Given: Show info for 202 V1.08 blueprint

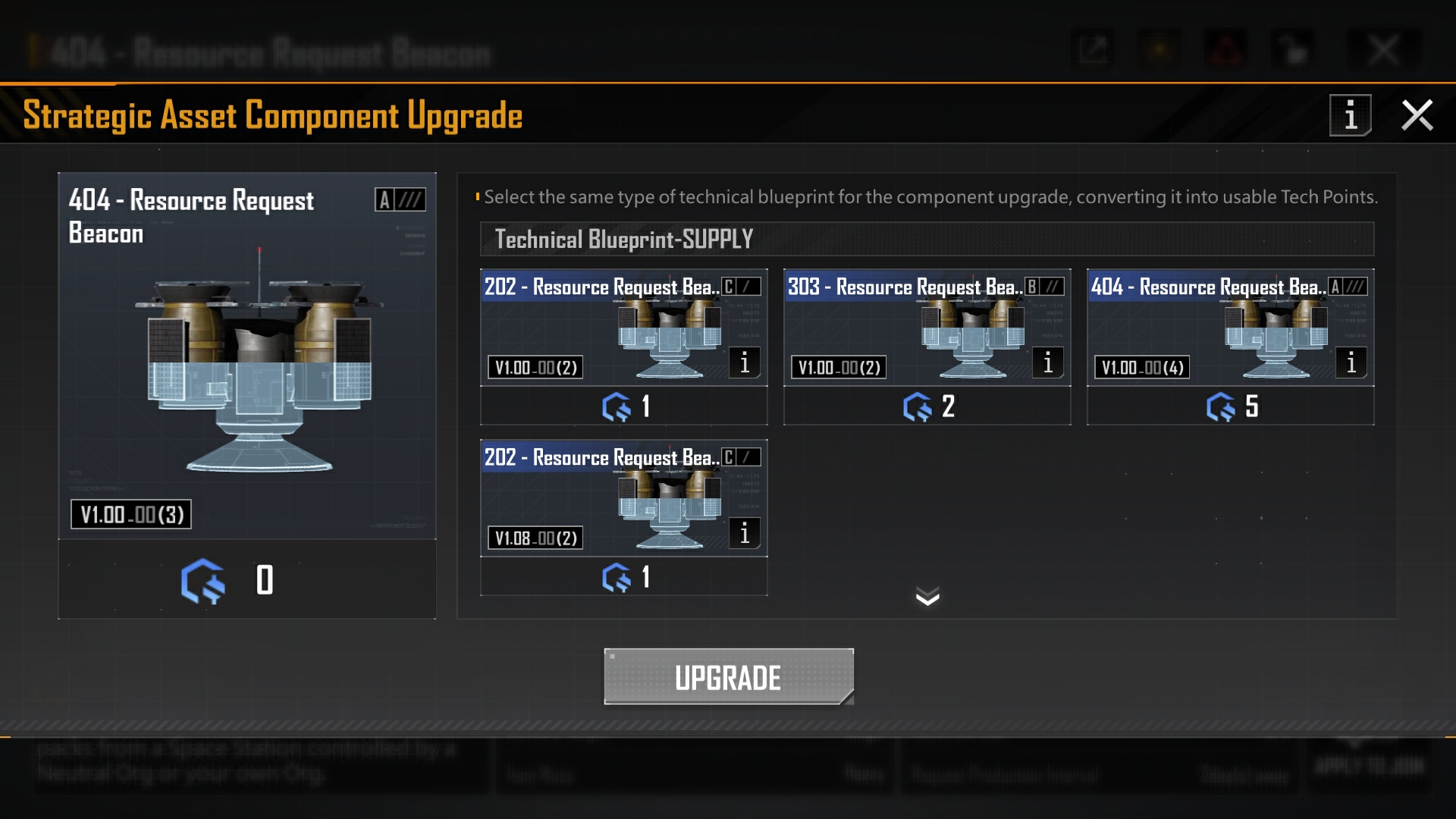Looking at the screenshot, I should (x=744, y=533).
